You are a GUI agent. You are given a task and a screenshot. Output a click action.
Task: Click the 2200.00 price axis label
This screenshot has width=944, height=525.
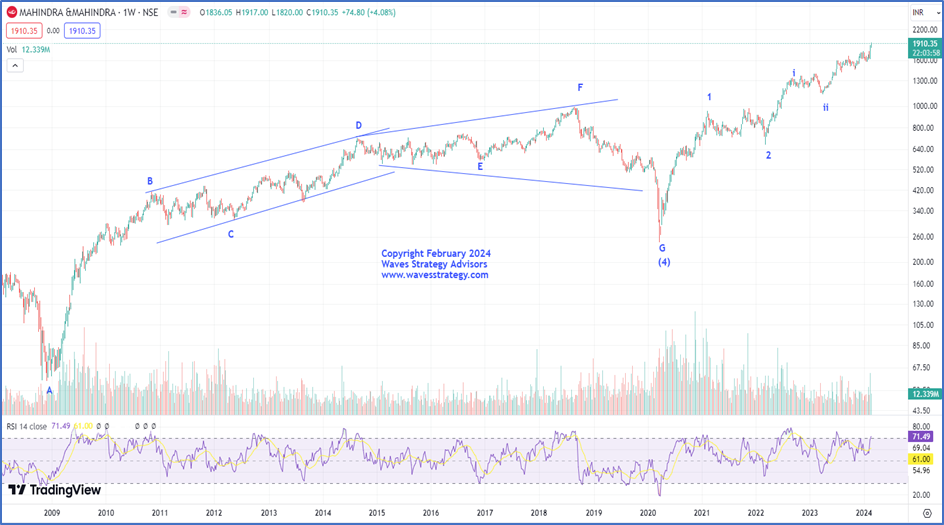tap(925, 30)
